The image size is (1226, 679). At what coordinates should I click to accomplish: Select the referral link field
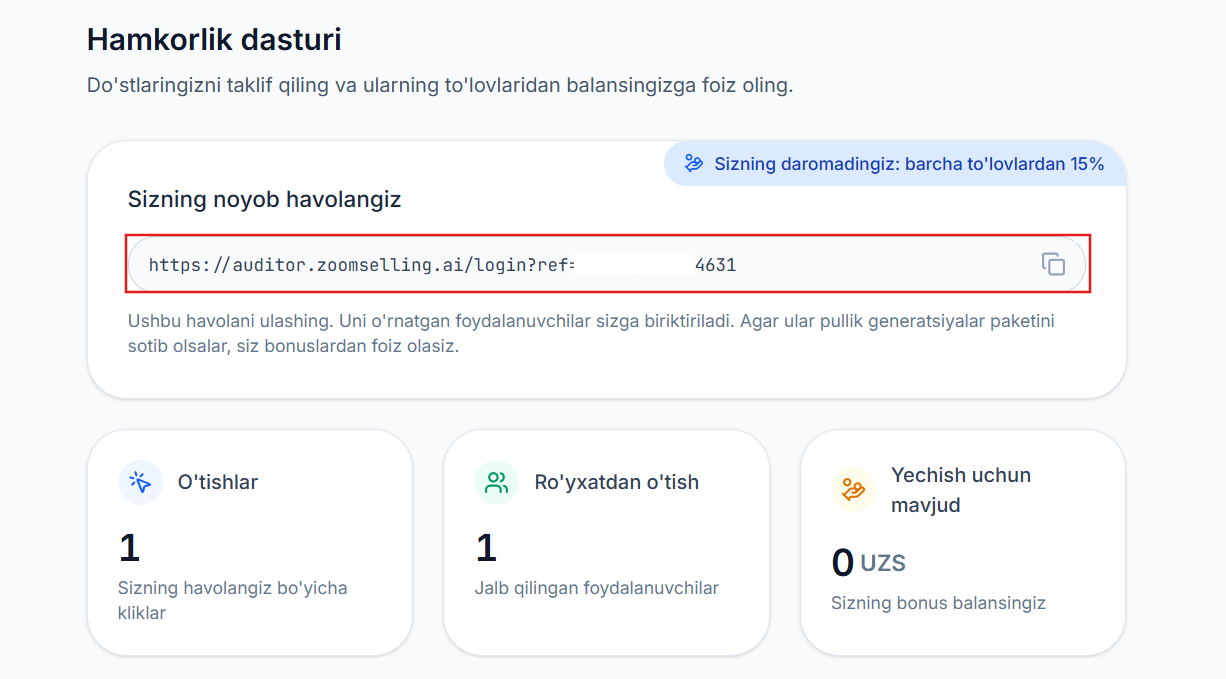pyautogui.click(x=607, y=264)
